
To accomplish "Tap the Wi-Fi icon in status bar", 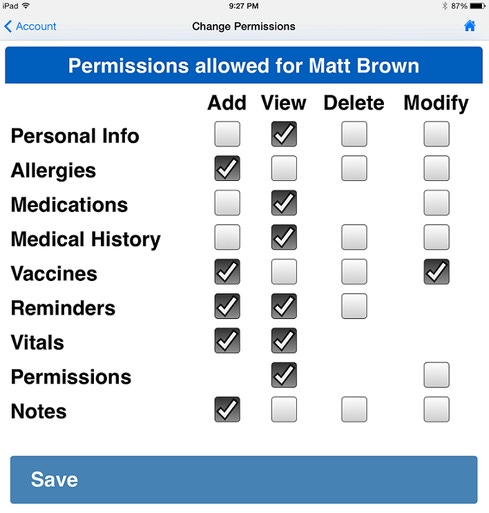I will [x=26, y=6].
